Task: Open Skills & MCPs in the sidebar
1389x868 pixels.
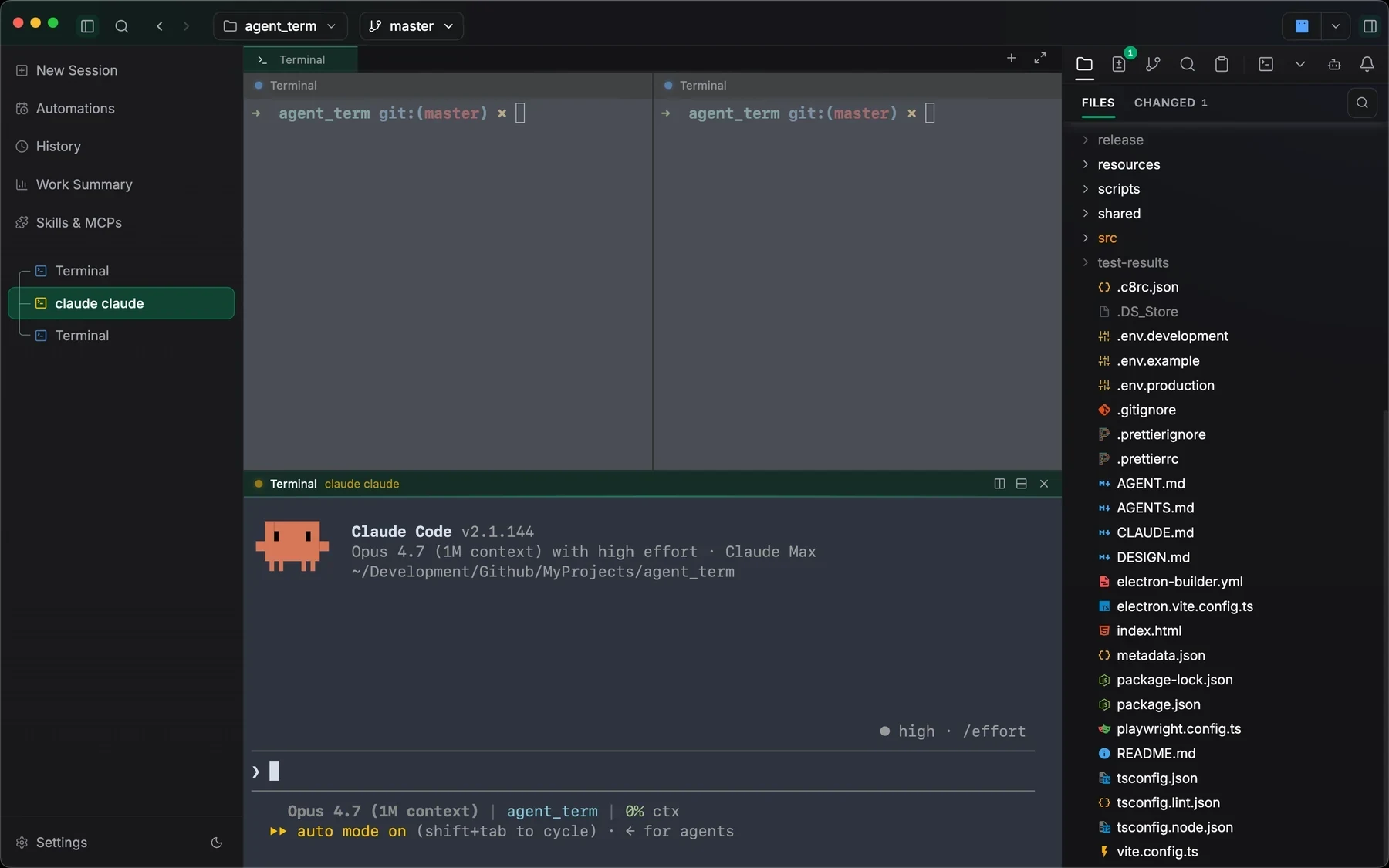Action: (x=122, y=223)
